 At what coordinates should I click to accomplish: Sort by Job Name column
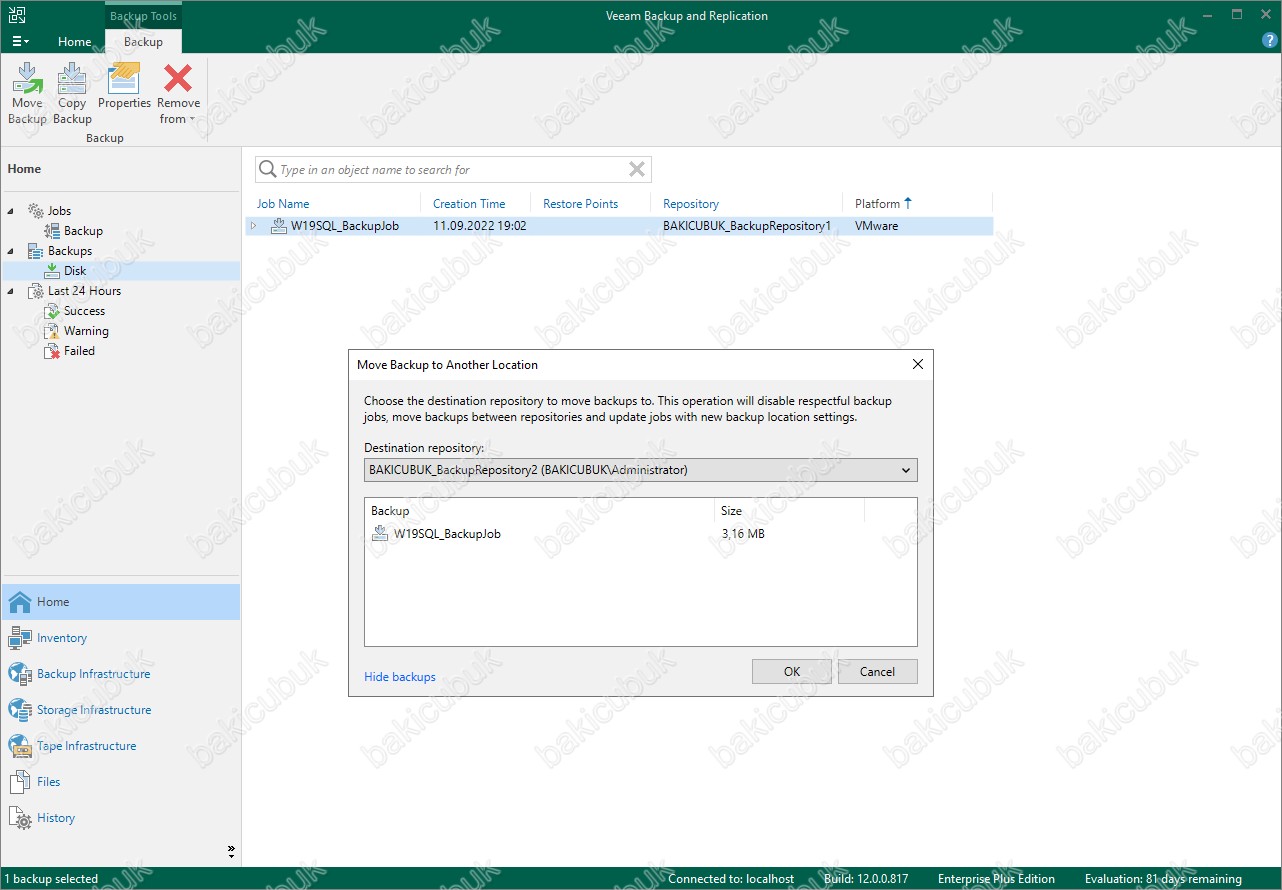(283, 203)
